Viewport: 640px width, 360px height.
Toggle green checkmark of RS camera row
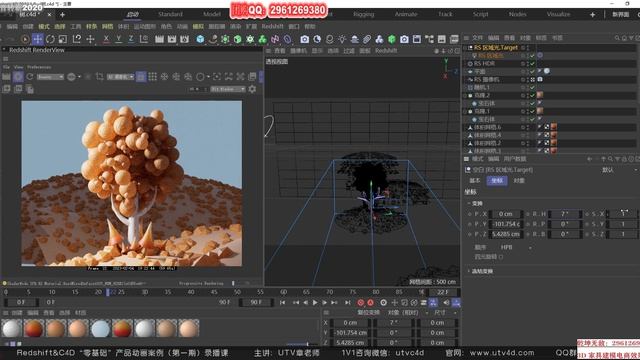[x=532, y=80]
